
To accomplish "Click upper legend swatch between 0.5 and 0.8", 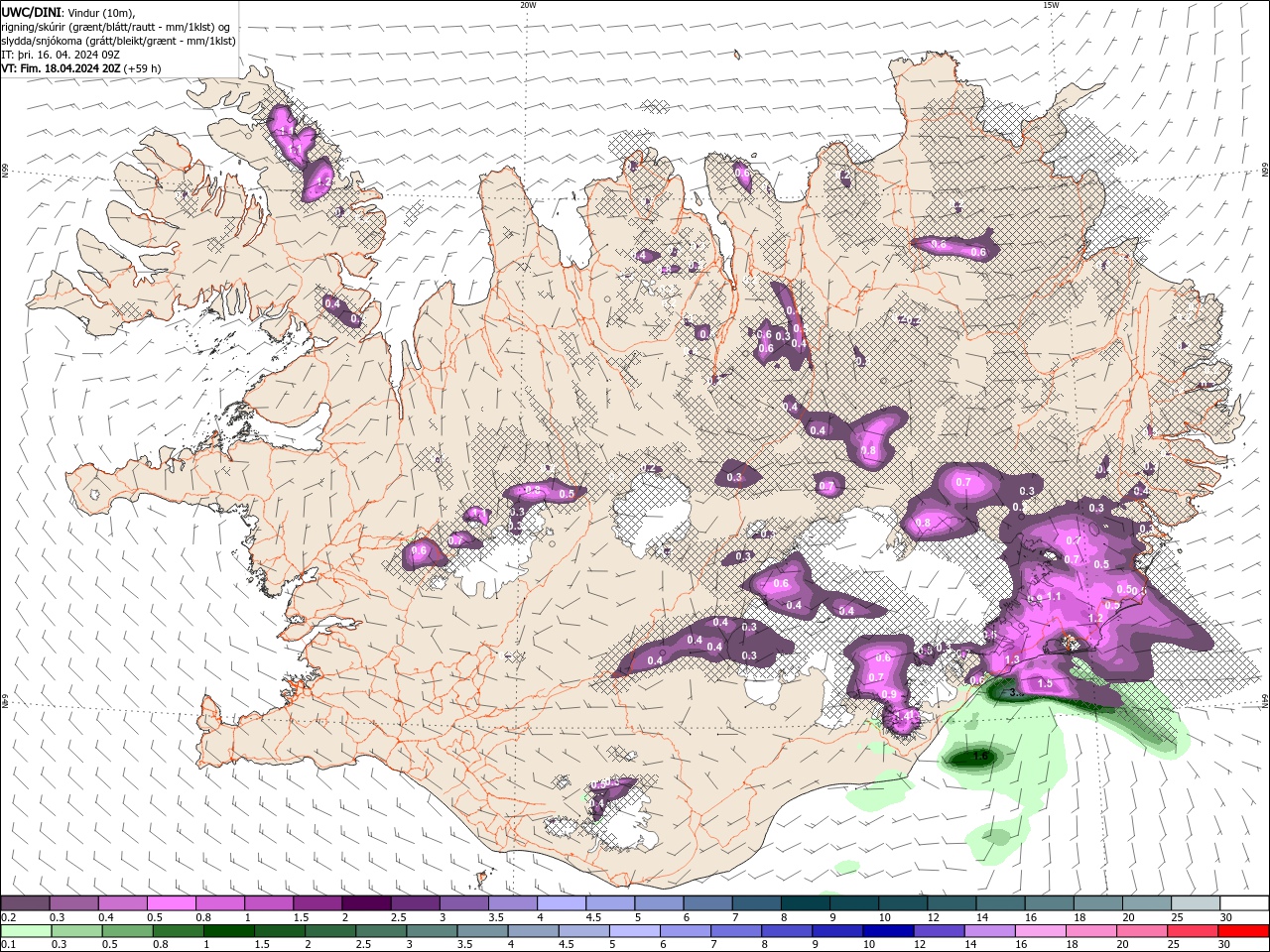I will click(x=172, y=903).
